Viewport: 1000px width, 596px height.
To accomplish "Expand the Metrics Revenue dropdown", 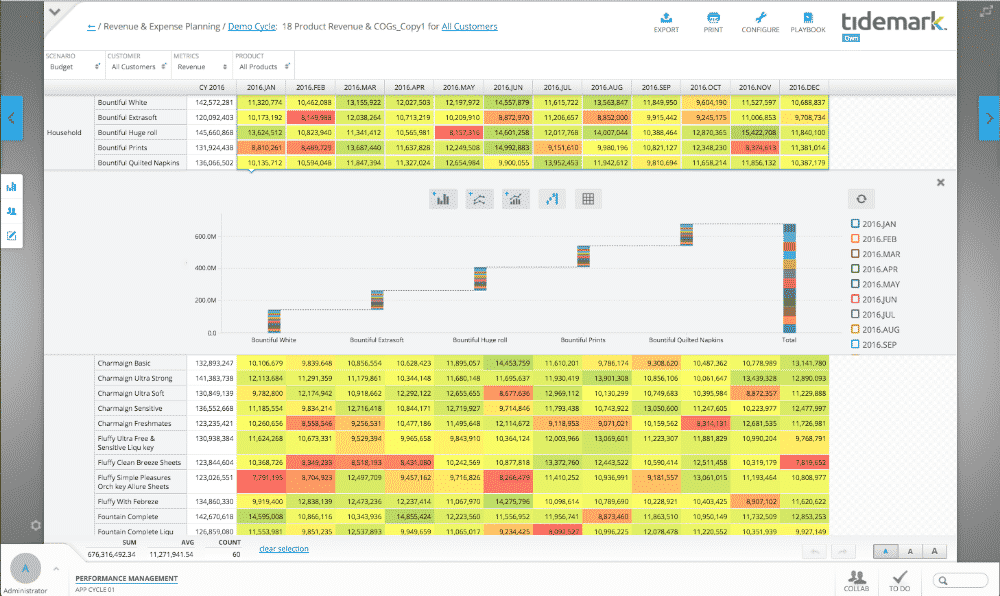I will pos(198,67).
